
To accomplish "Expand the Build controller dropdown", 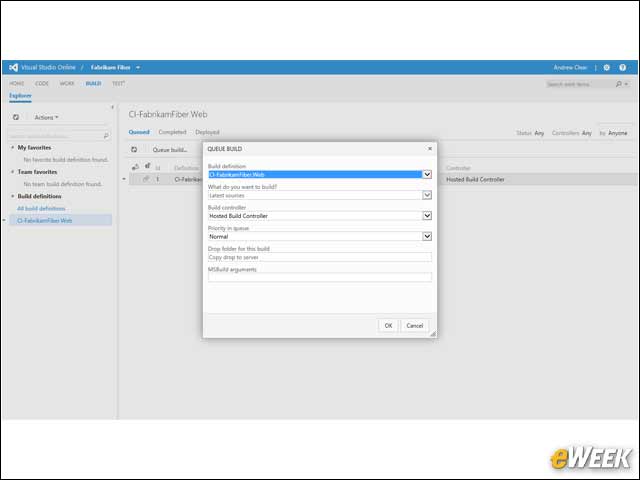I will coord(427,216).
